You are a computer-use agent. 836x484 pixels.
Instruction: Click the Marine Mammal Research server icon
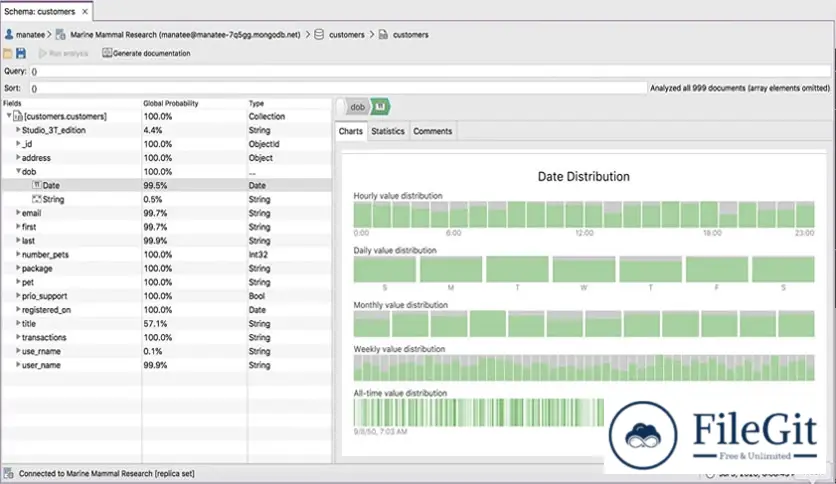coord(61,35)
